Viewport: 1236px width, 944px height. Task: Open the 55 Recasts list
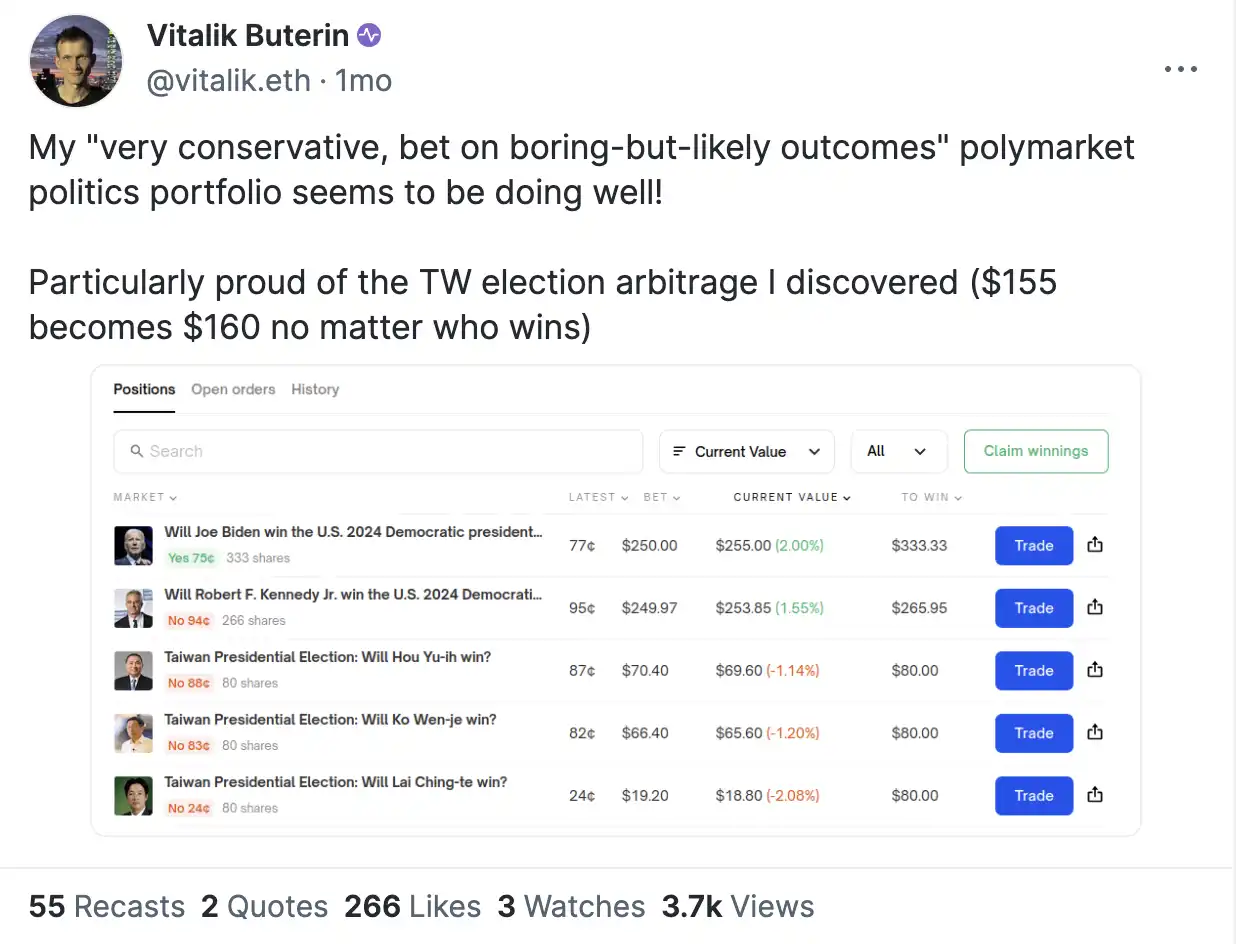(x=107, y=907)
